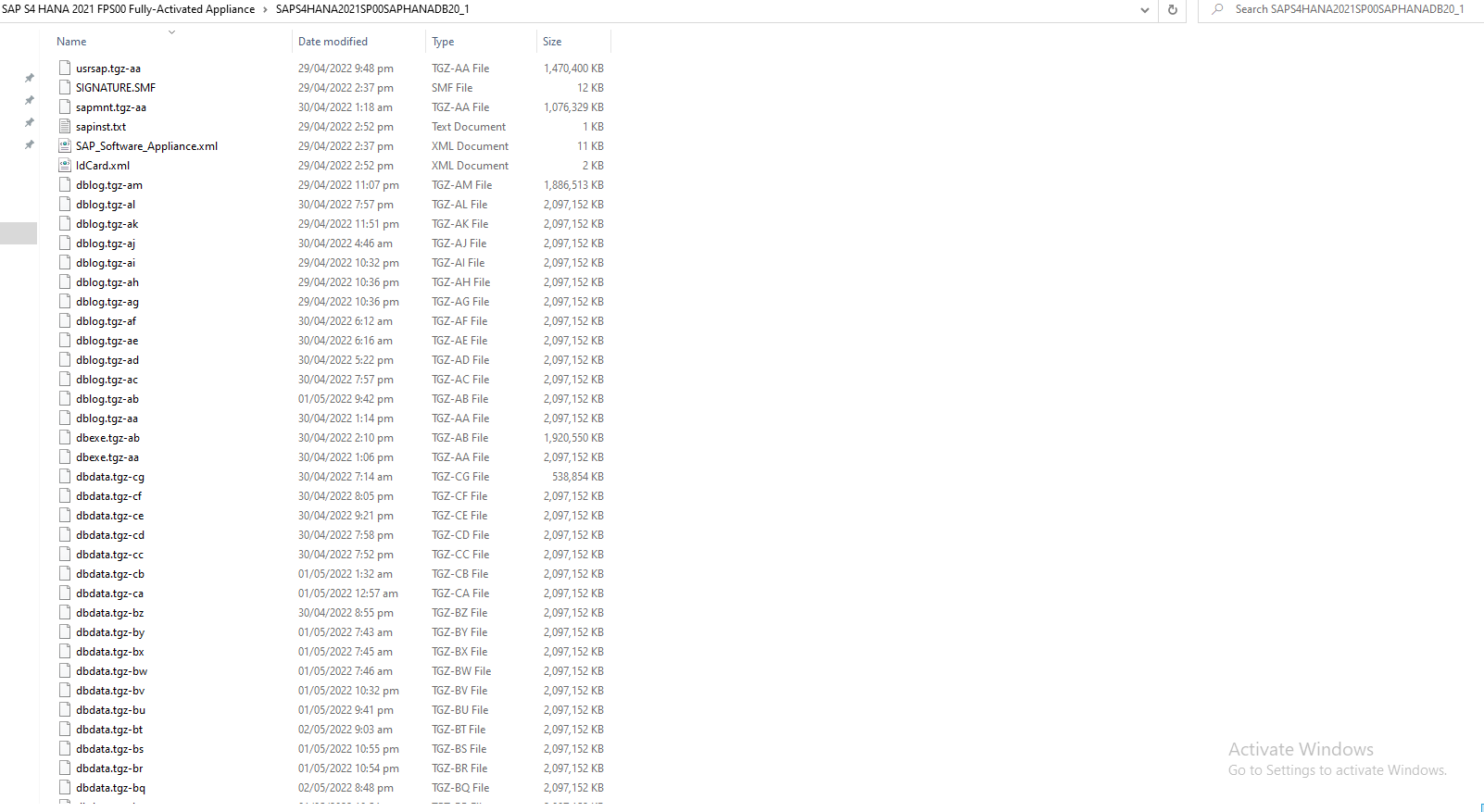Sort files by Date modified column

tap(333, 42)
